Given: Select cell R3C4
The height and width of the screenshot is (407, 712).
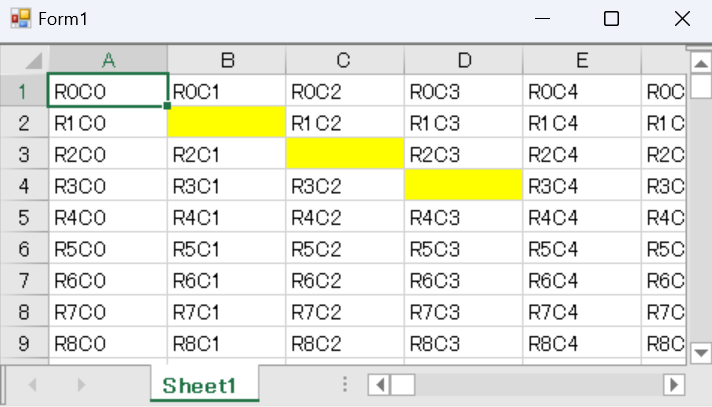Looking at the screenshot, I should click(x=582, y=185).
